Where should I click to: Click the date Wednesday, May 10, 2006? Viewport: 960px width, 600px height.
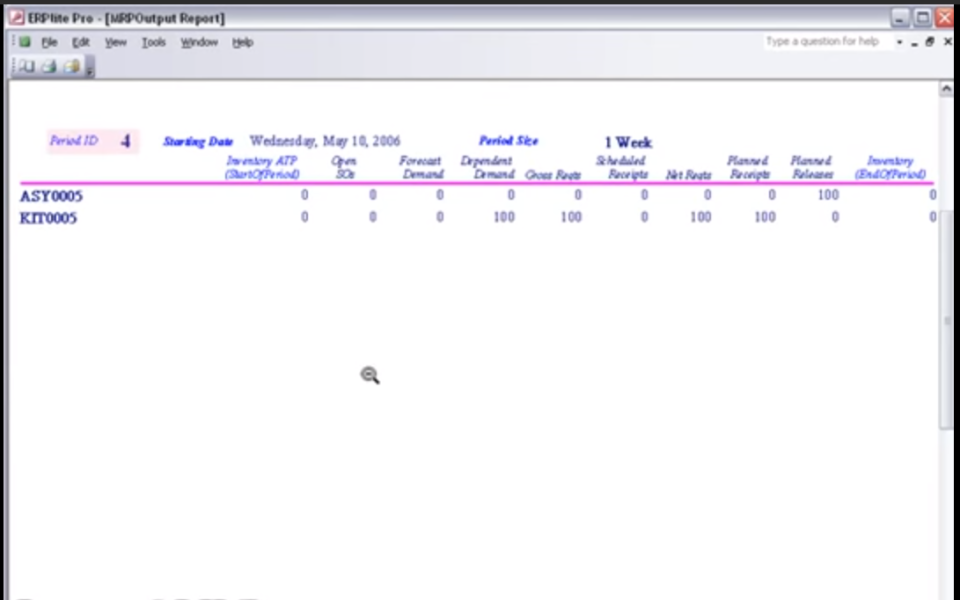click(x=324, y=141)
